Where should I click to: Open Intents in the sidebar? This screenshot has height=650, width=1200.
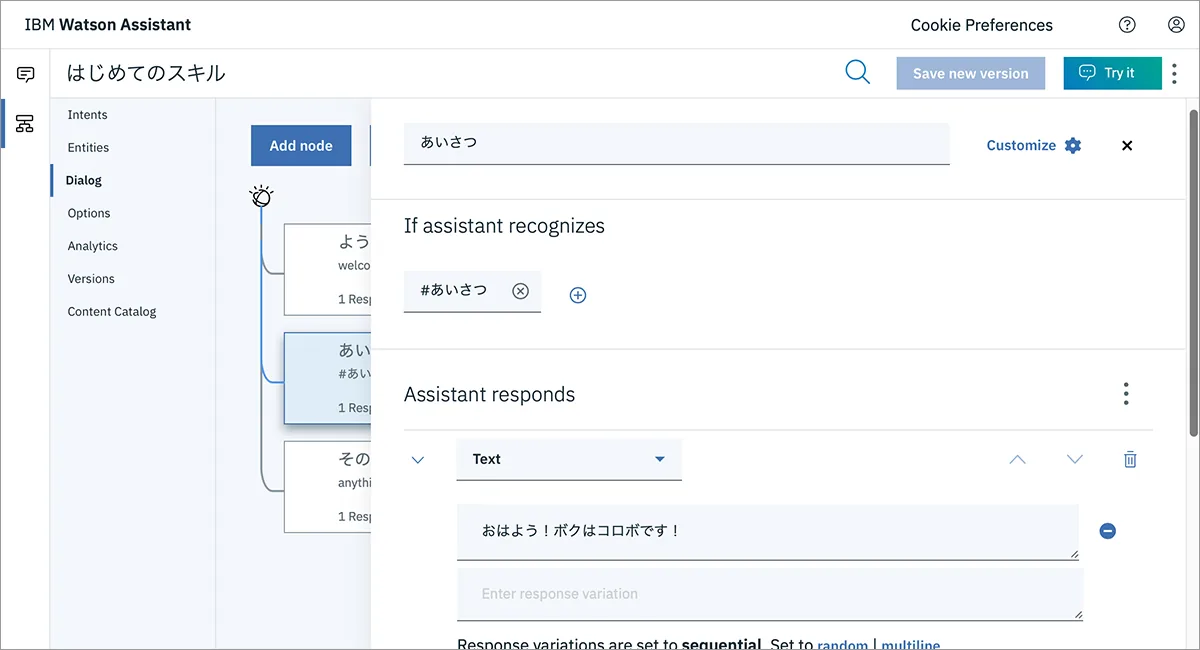(88, 115)
